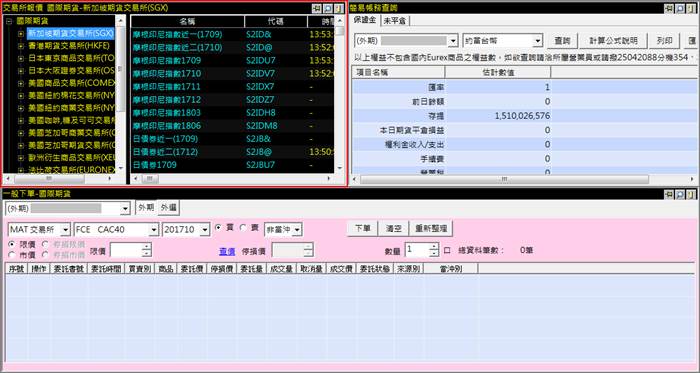This screenshot has width=700, height=373.
Task: Select the 買 (buy) radio button
Action: (x=218, y=228)
